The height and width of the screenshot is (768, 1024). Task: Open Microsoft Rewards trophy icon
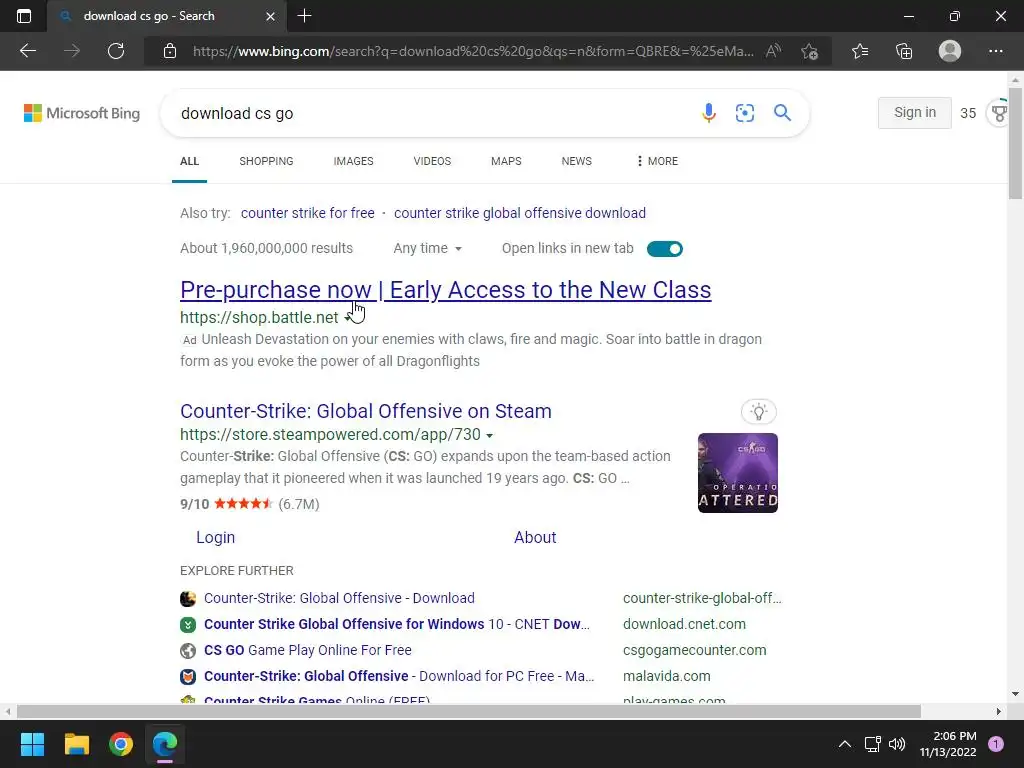pyautogui.click(x=999, y=113)
